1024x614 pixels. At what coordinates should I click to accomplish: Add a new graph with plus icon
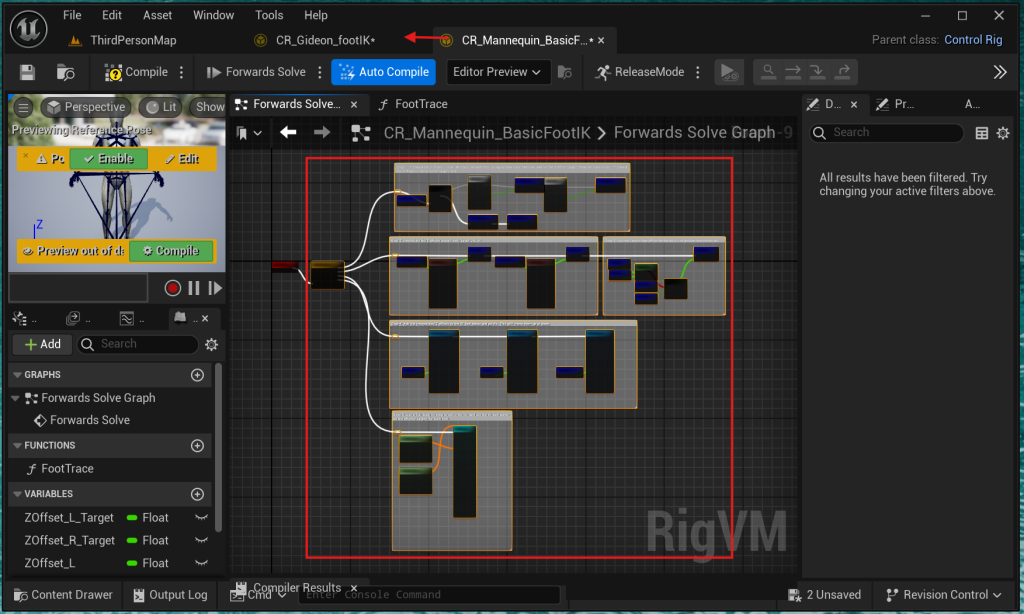[x=197, y=375]
